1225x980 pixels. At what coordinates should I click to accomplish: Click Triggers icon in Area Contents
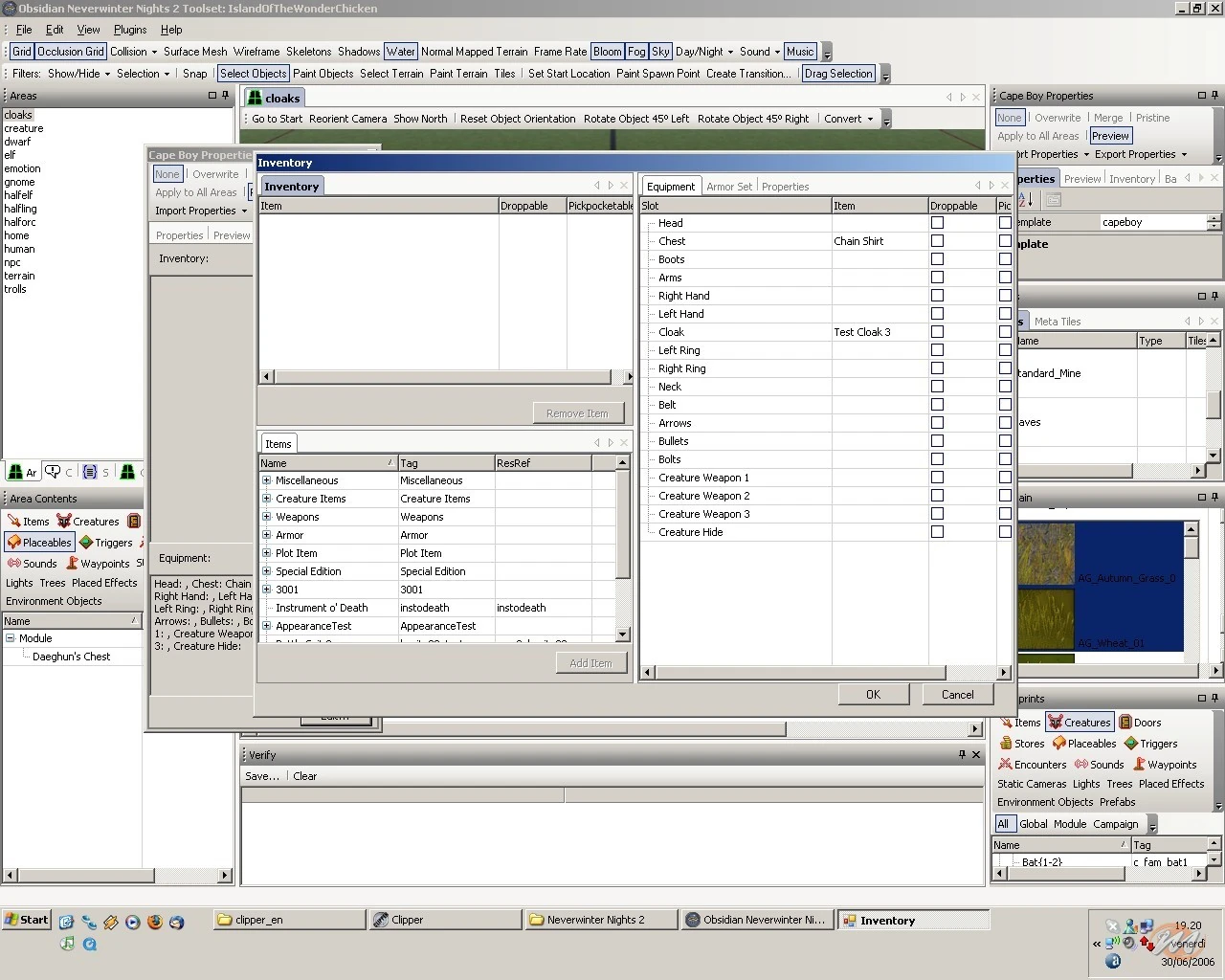(x=86, y=543)
